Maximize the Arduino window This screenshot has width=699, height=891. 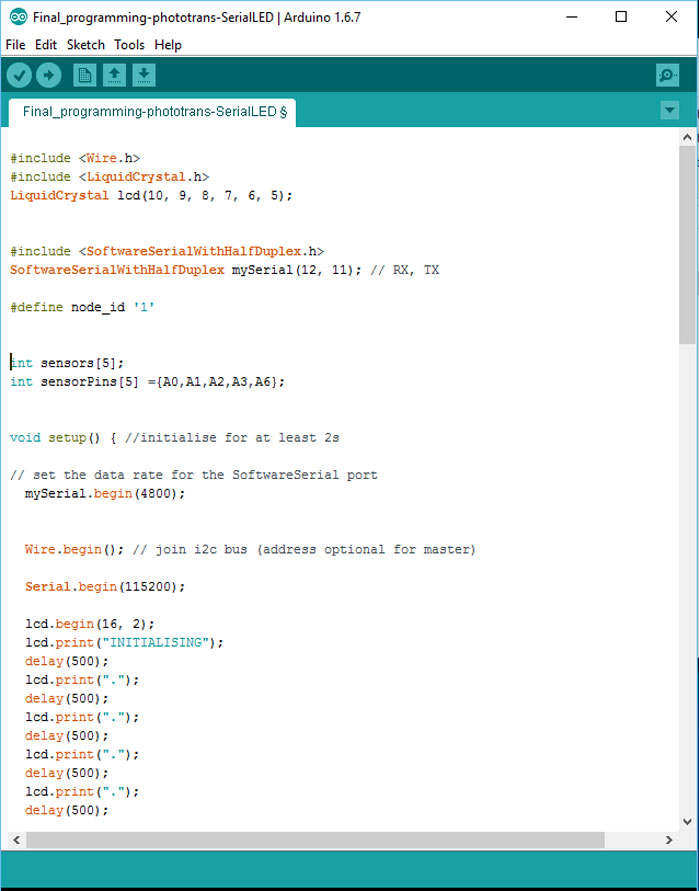(x=621, y=17)
